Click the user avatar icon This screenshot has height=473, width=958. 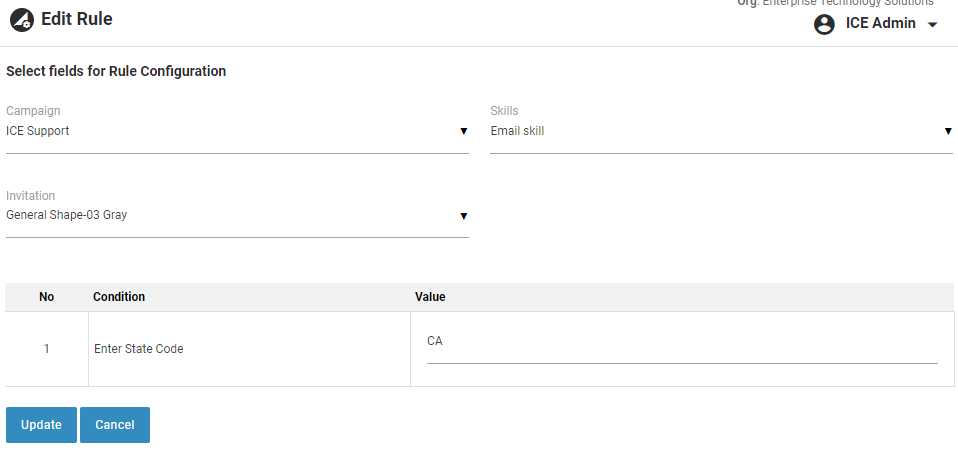824,24
